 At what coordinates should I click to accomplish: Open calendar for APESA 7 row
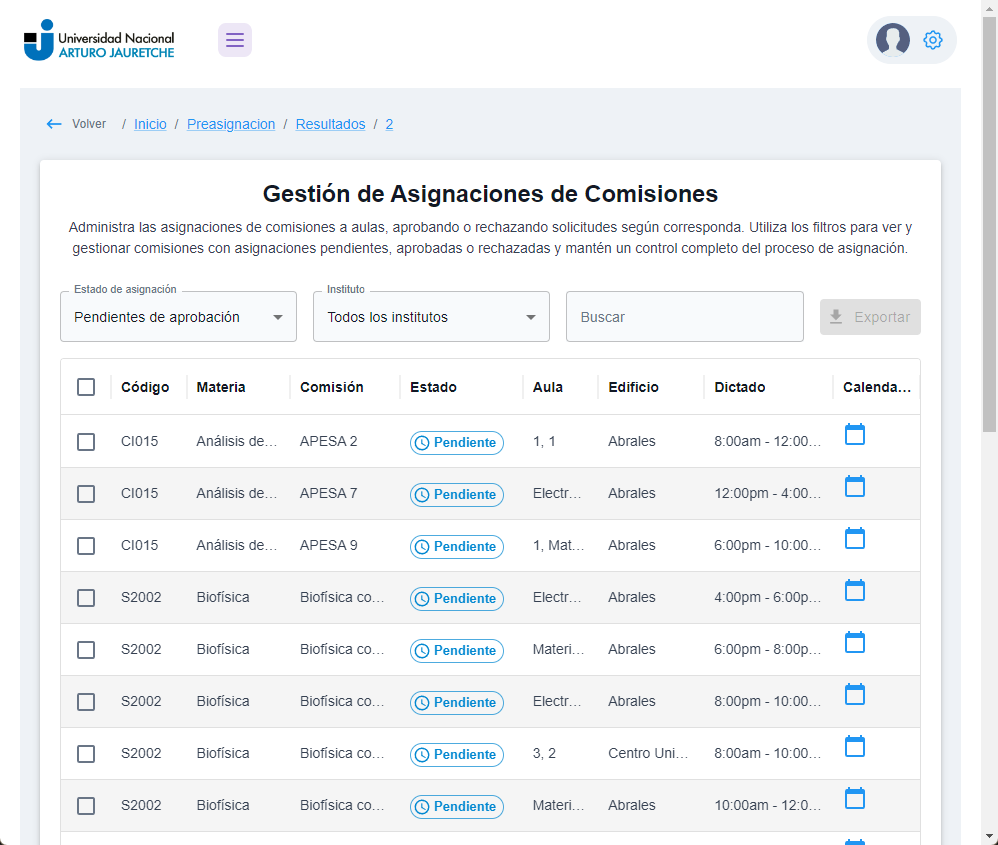pyautogui.click(x=854, y=487)
